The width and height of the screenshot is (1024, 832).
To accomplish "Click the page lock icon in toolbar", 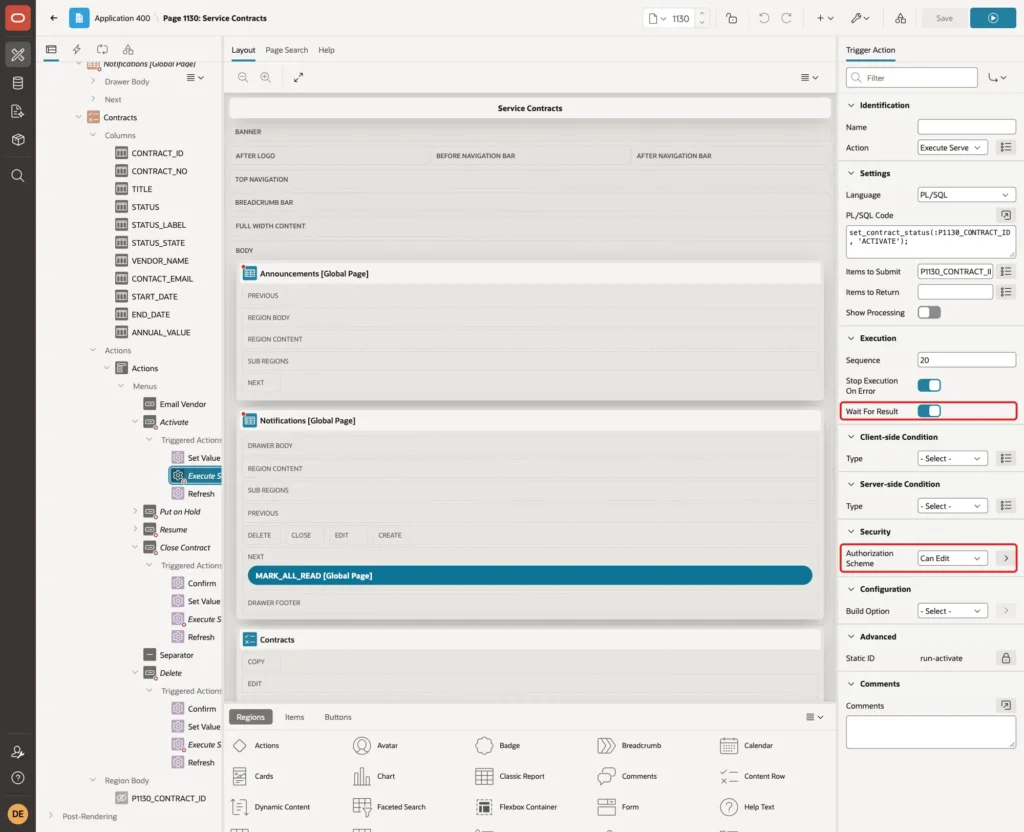I will click(x=731, y=18).
